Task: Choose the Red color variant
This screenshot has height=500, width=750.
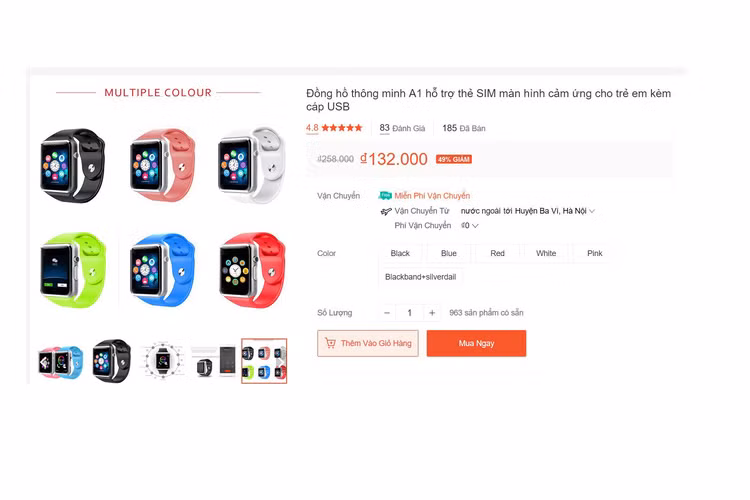Action: [497, 253]
